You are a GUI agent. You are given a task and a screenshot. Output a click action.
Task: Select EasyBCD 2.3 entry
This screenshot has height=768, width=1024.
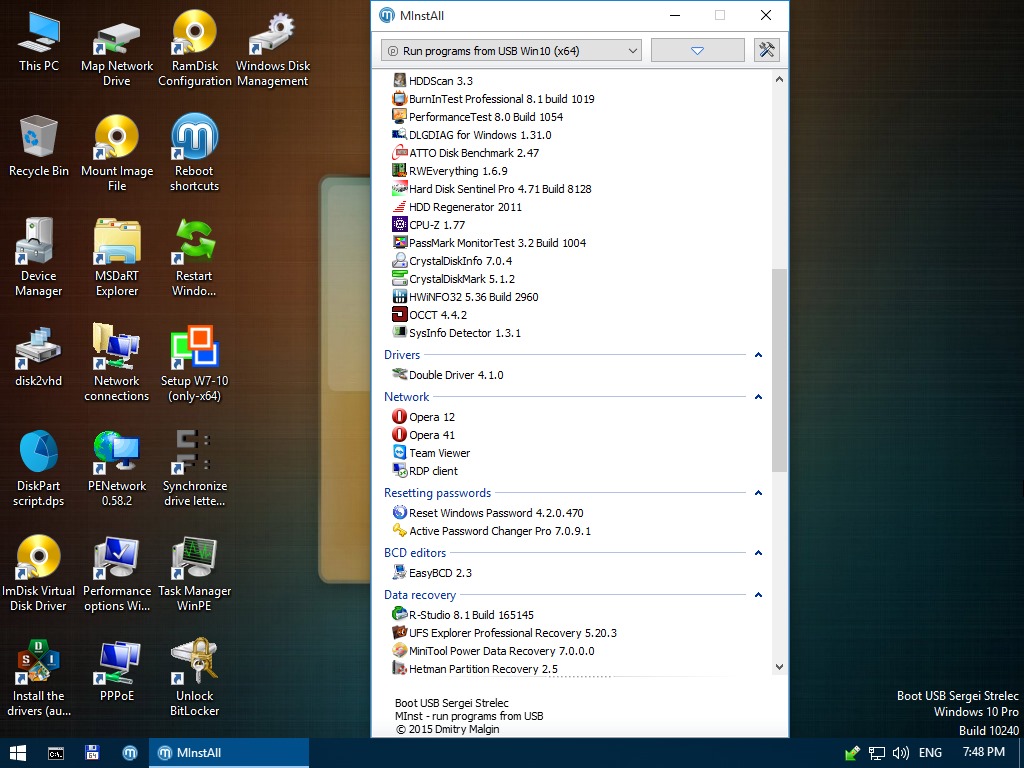tap(432, 573)
